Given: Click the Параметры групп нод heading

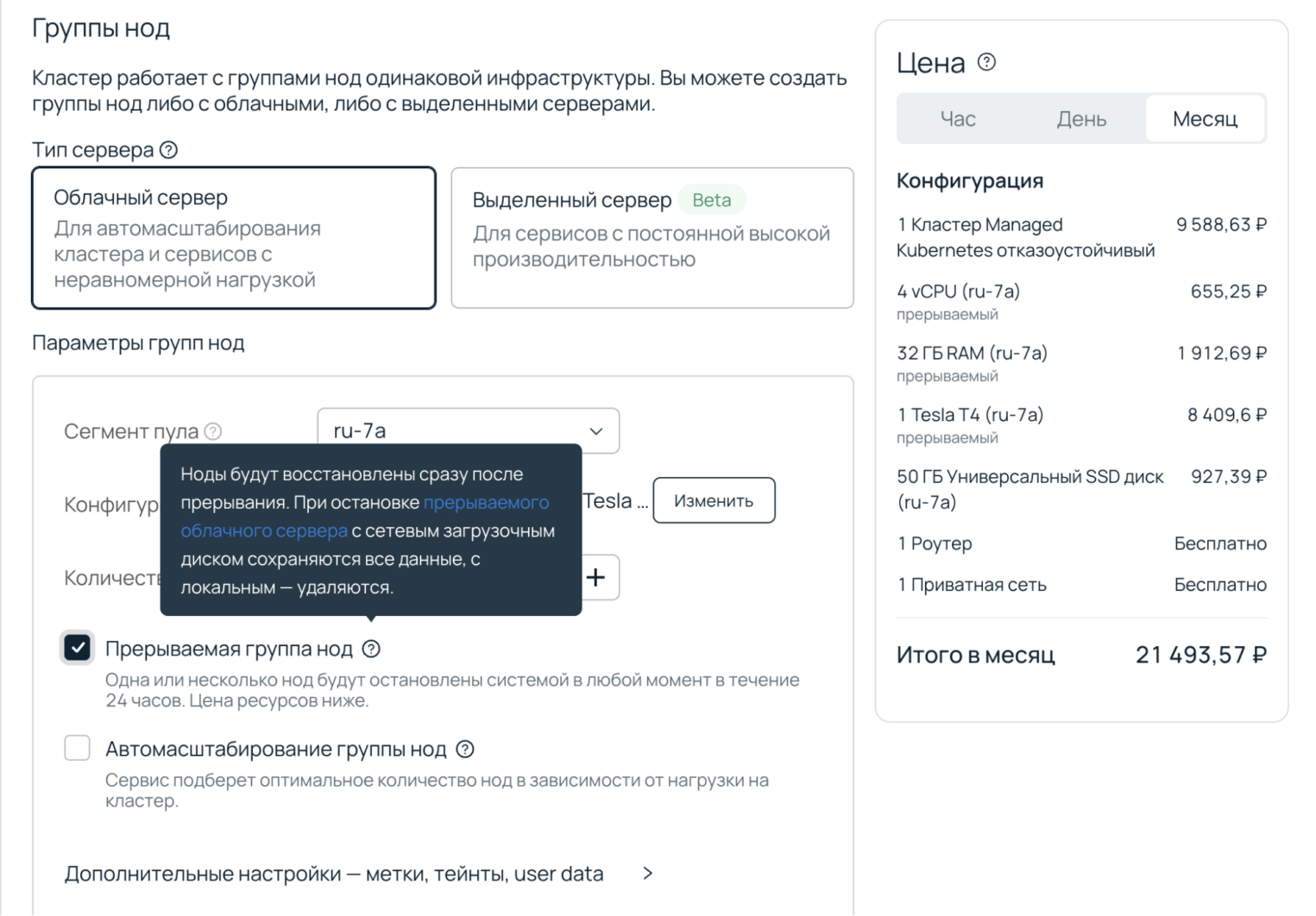Looking at the screenshot, I should pyautogui.click(x=138, y=343).
